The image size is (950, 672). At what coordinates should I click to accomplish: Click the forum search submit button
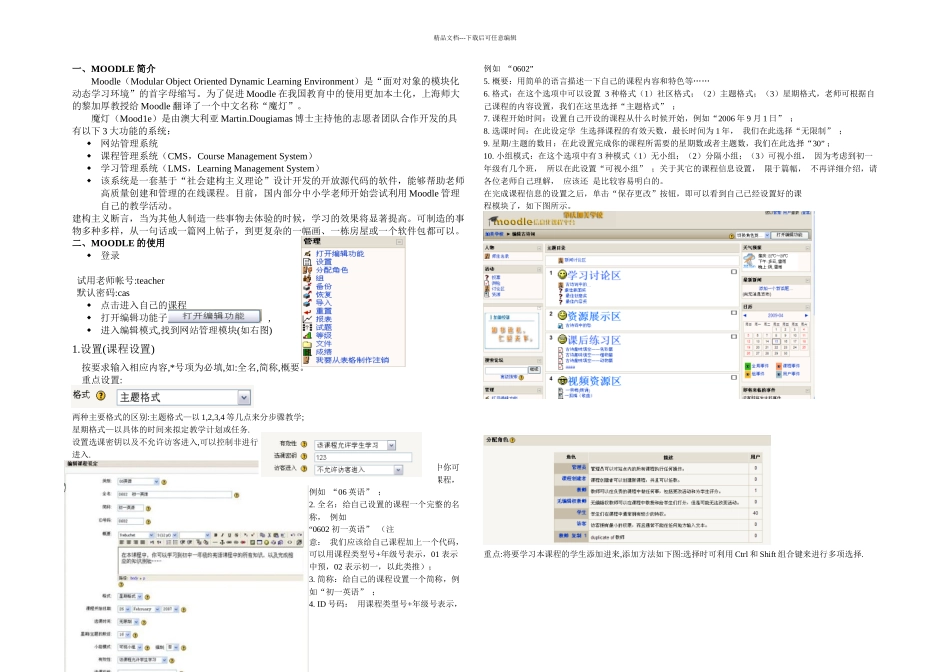pyautogui.click(x=534, y=369)
